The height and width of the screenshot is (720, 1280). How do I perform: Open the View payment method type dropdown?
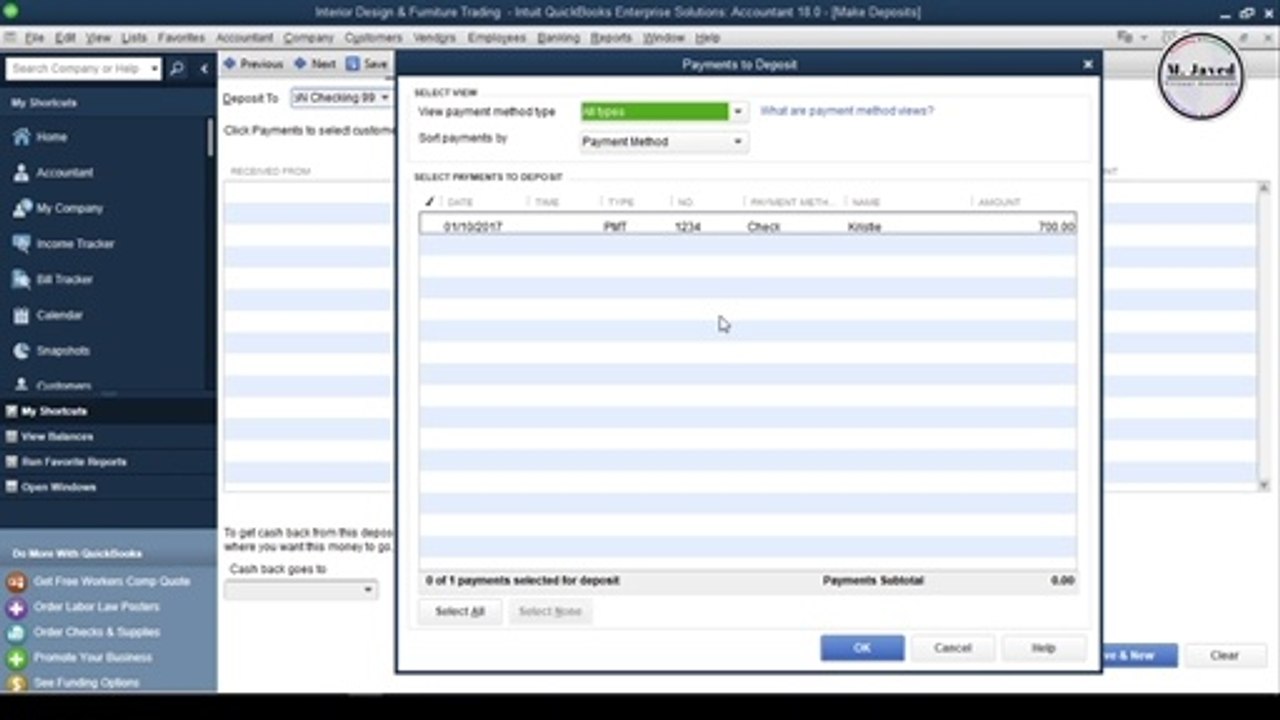(738, 112)
